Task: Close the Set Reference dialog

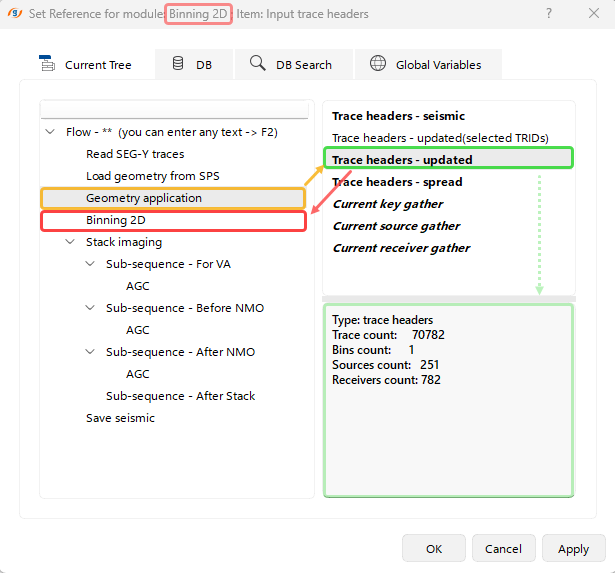Action: [594, 13]
